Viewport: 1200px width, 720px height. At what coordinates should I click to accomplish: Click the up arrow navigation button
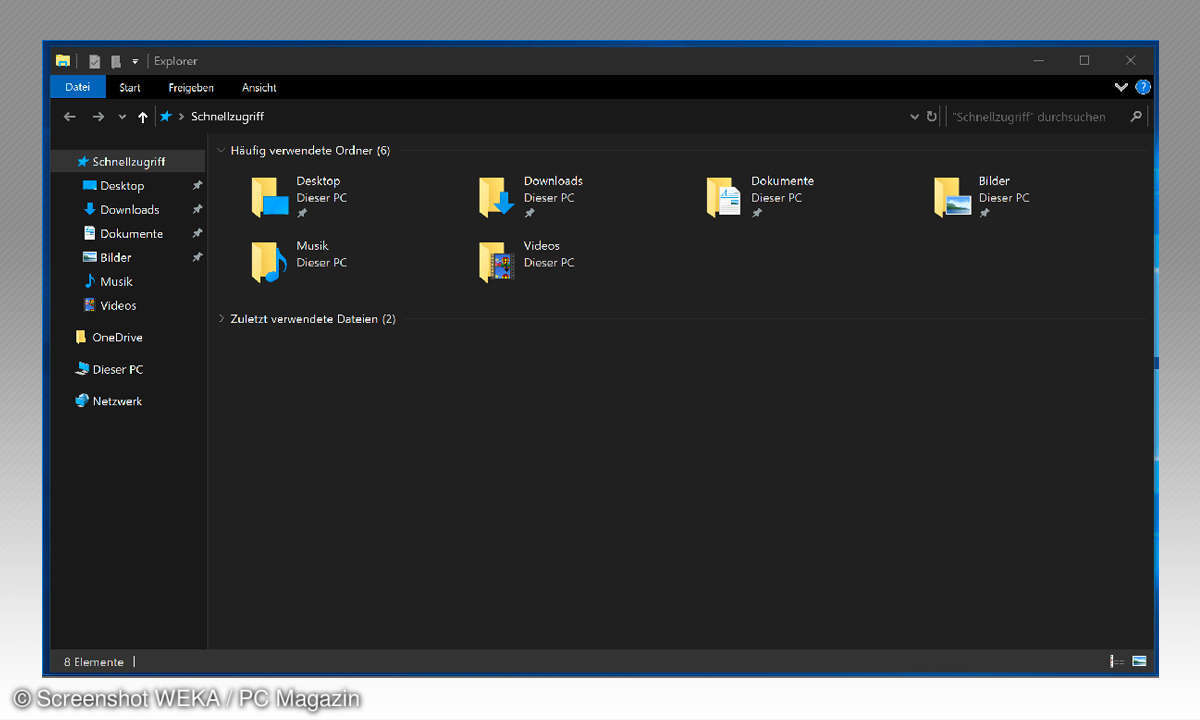143,117
